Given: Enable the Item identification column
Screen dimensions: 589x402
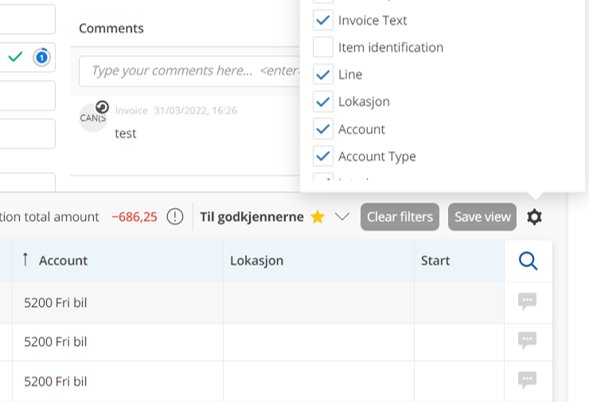Looking at the screenshot, I should 323,47.
